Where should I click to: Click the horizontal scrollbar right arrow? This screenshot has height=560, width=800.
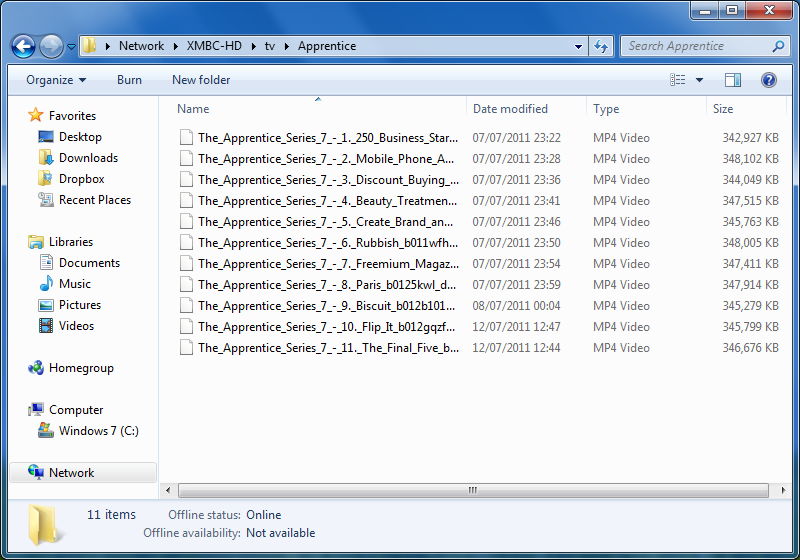point(783,490)
